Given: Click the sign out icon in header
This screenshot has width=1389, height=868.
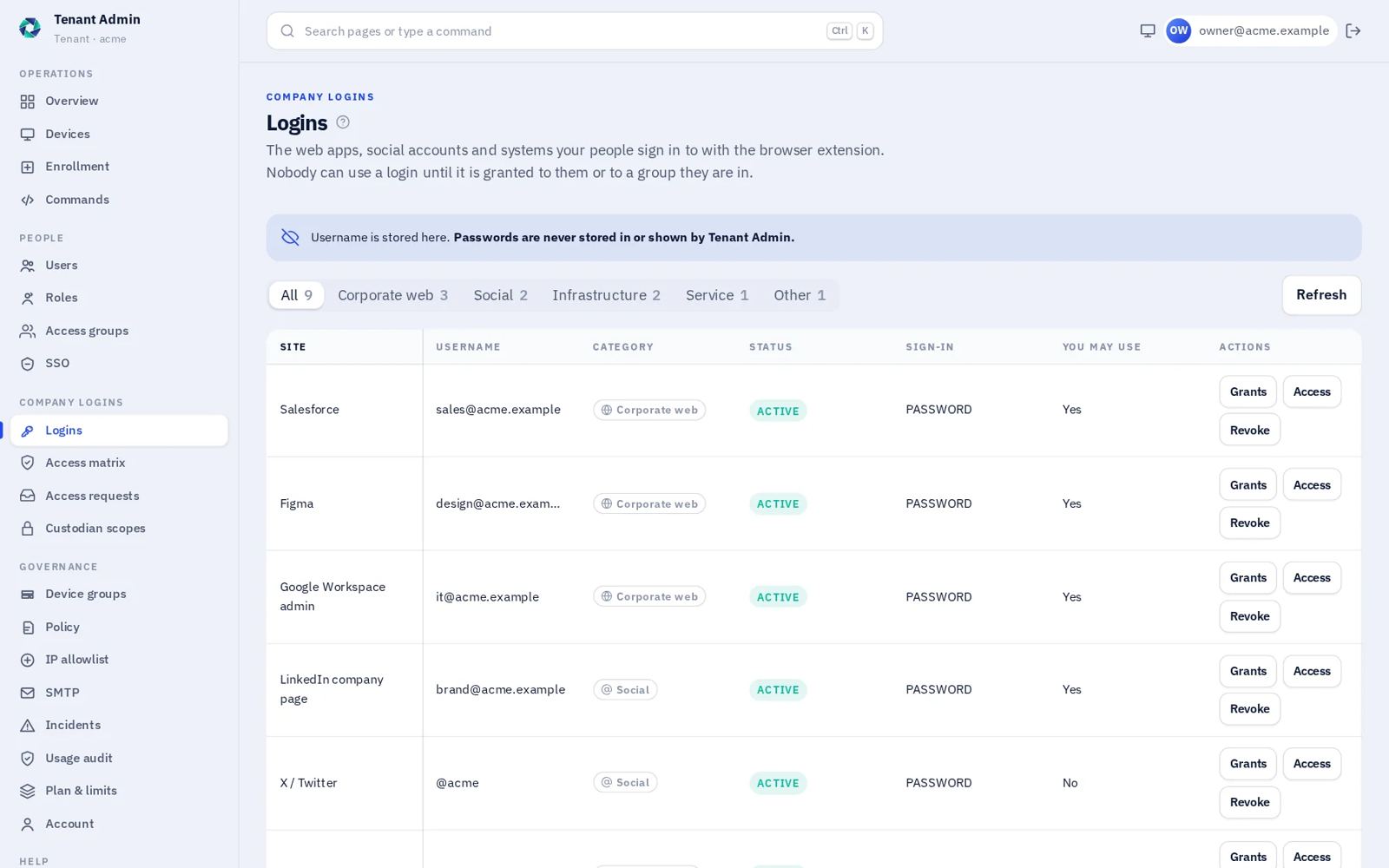Looking at the screenshot, I should [1353, 31].
